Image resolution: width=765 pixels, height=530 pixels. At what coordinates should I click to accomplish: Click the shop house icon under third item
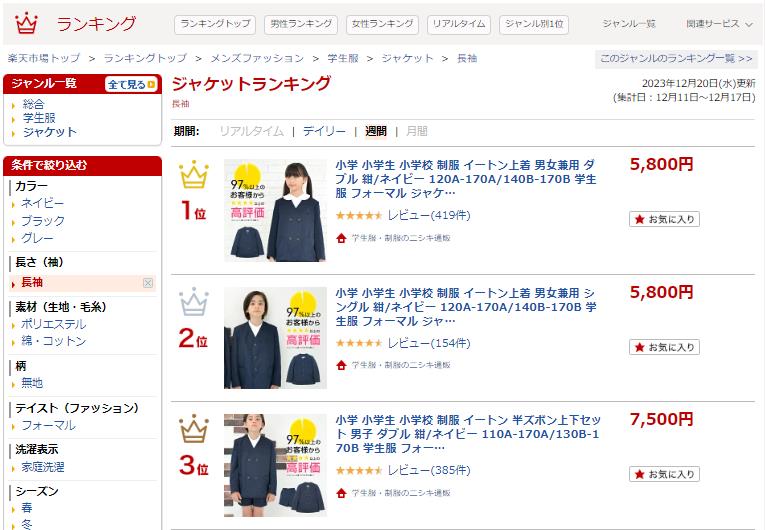click(x=341, y=493)
